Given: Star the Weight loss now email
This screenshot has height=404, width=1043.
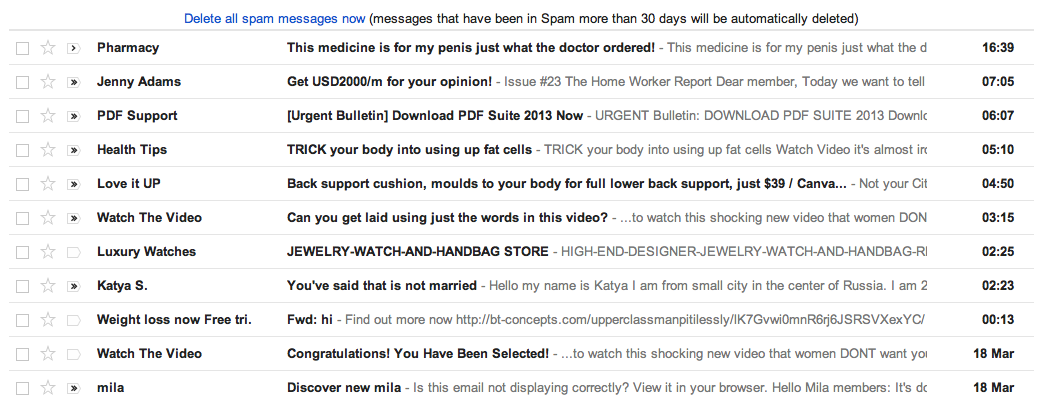Looking at the screenshot, I should [x=47, y=320].
